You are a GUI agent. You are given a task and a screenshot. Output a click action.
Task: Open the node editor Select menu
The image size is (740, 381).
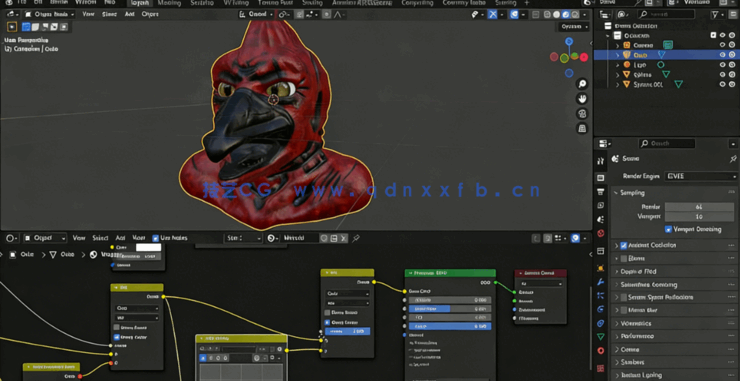tap(100, 238)
